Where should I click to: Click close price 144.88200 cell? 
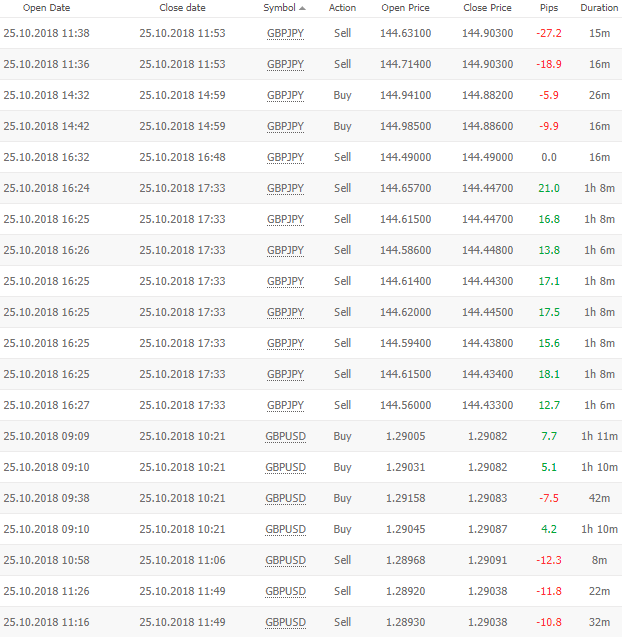coord(488,95)
